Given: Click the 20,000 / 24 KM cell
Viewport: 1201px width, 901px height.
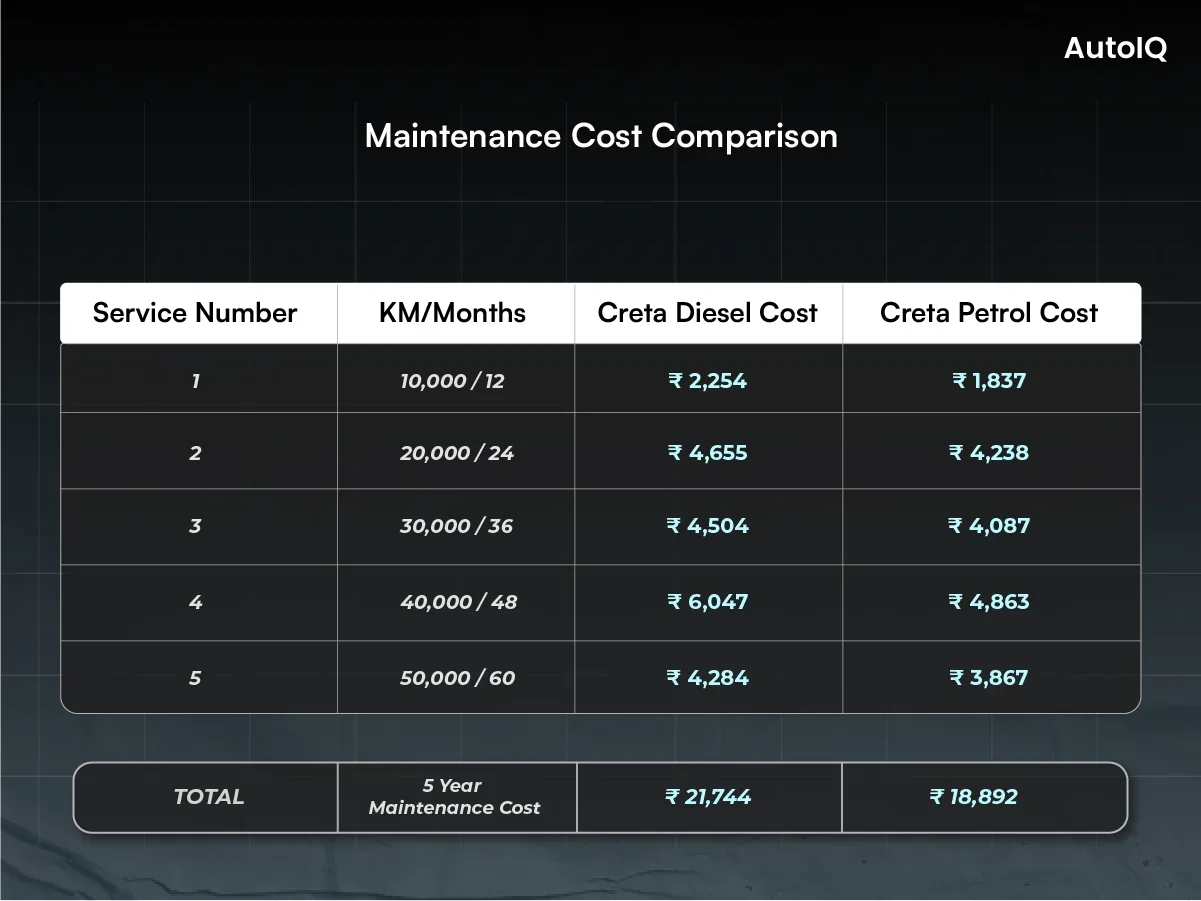Looking at the screenshot, I should coord(455,452).
